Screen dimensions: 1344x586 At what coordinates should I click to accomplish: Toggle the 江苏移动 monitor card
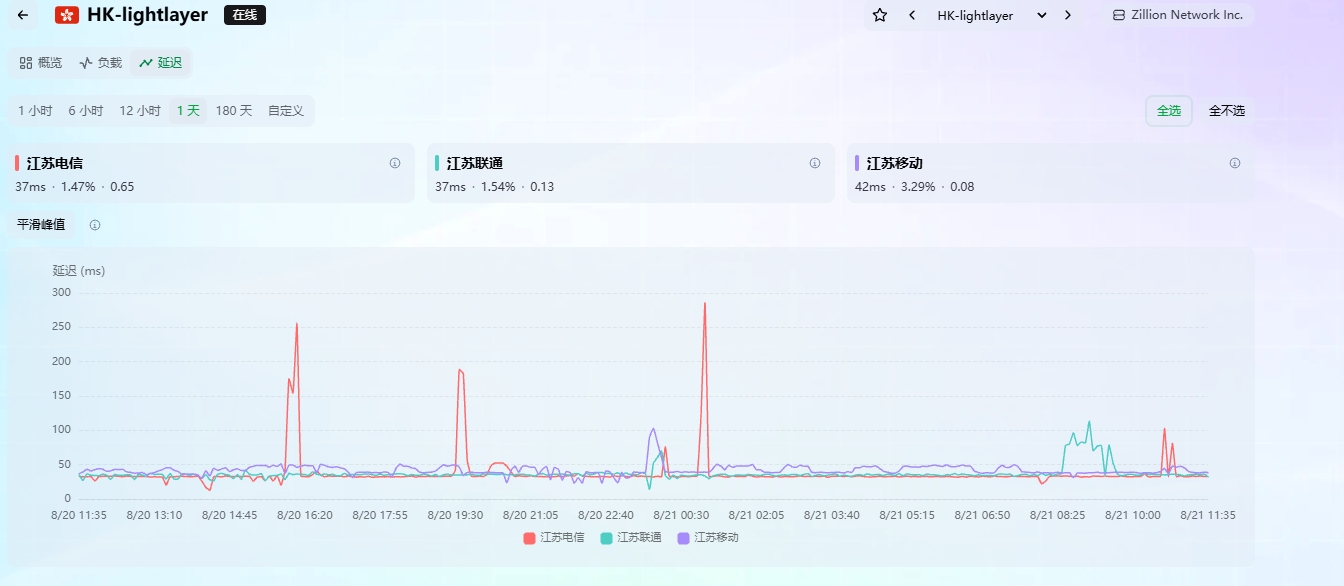[1050, 173]
